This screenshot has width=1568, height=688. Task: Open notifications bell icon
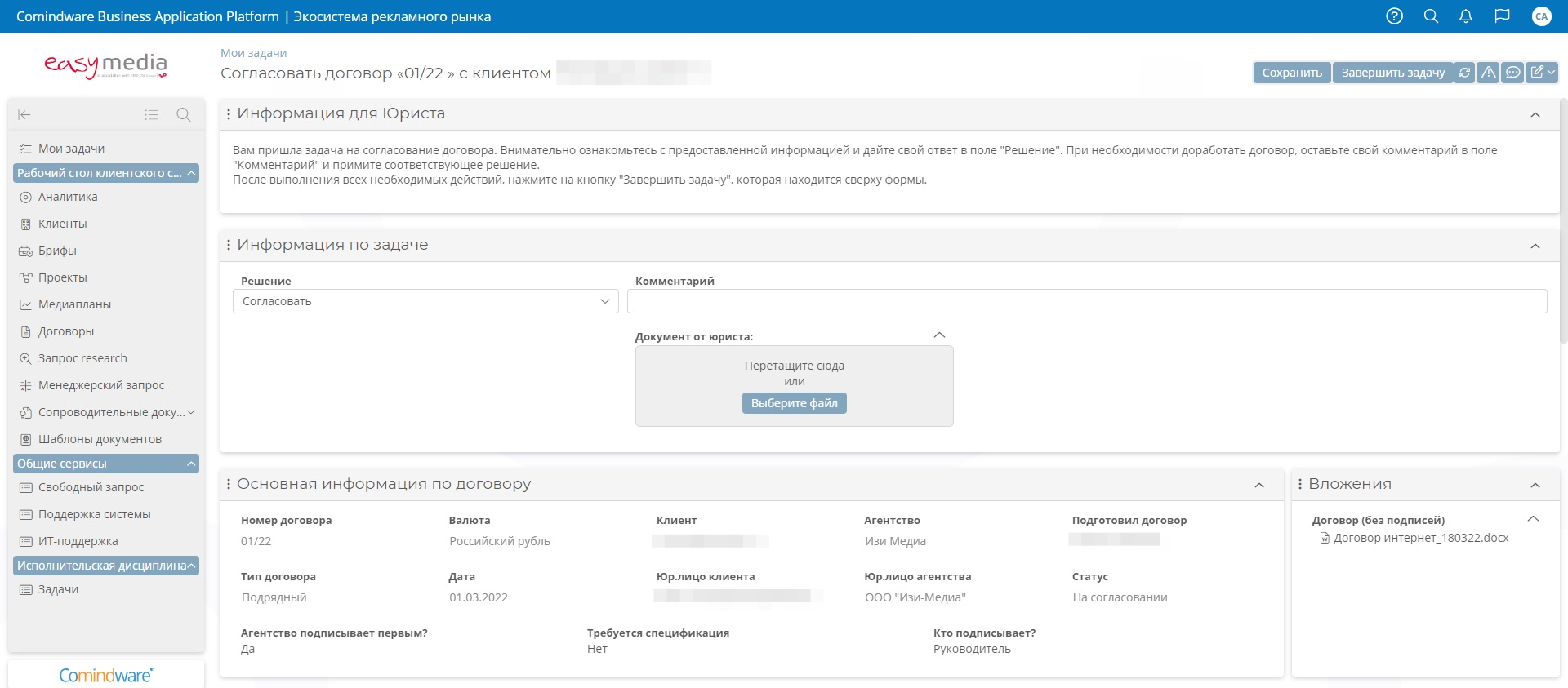[x=1466, y=16]
